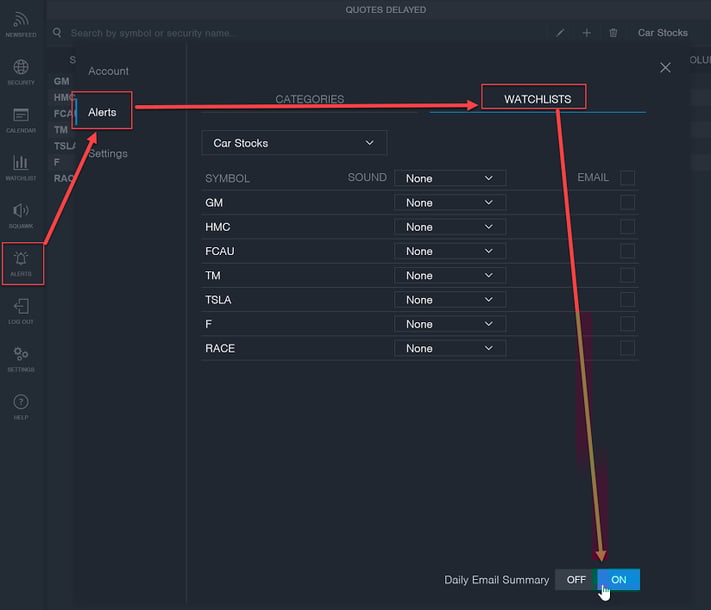Enable email alert for TSLA
The image size is (711, 610).
pos(628,299)
